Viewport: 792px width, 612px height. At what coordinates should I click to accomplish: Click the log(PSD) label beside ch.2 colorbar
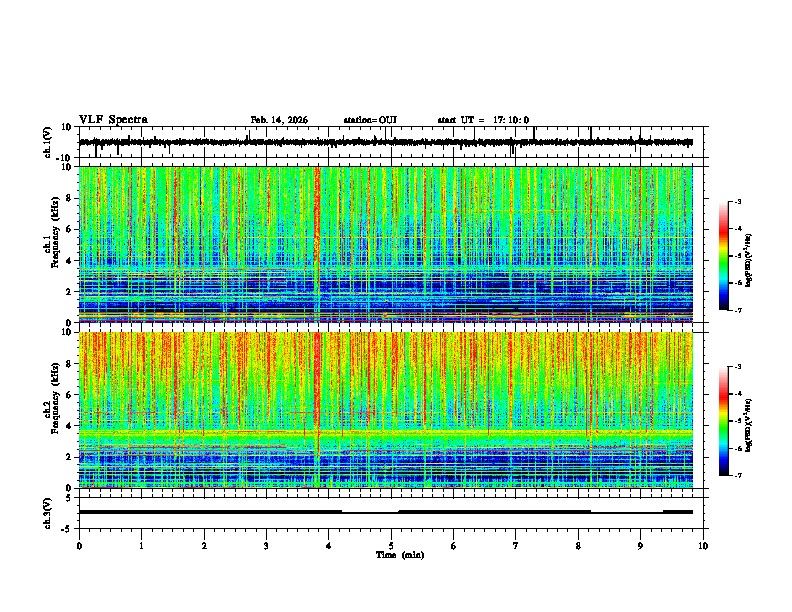point(748,425)
